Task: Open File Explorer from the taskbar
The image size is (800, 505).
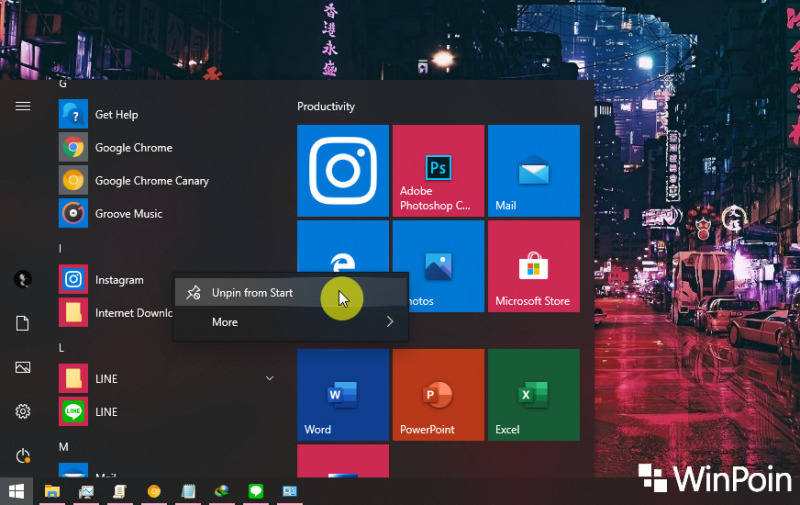Action: pos(52,491)
